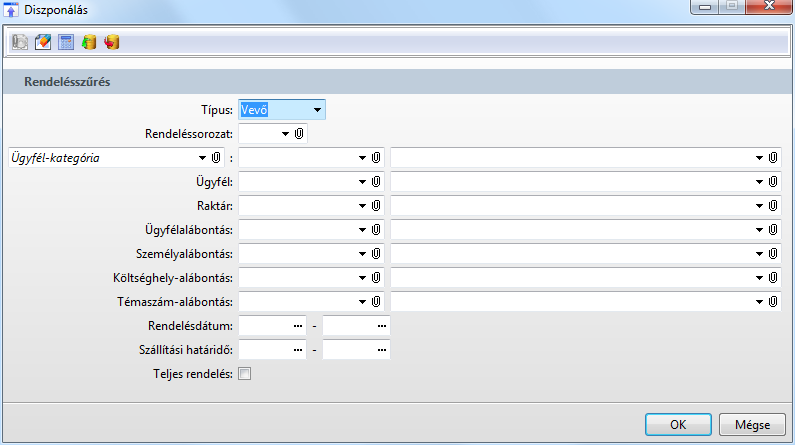Open date picker for Rendelésdátum end

point(382,326)
